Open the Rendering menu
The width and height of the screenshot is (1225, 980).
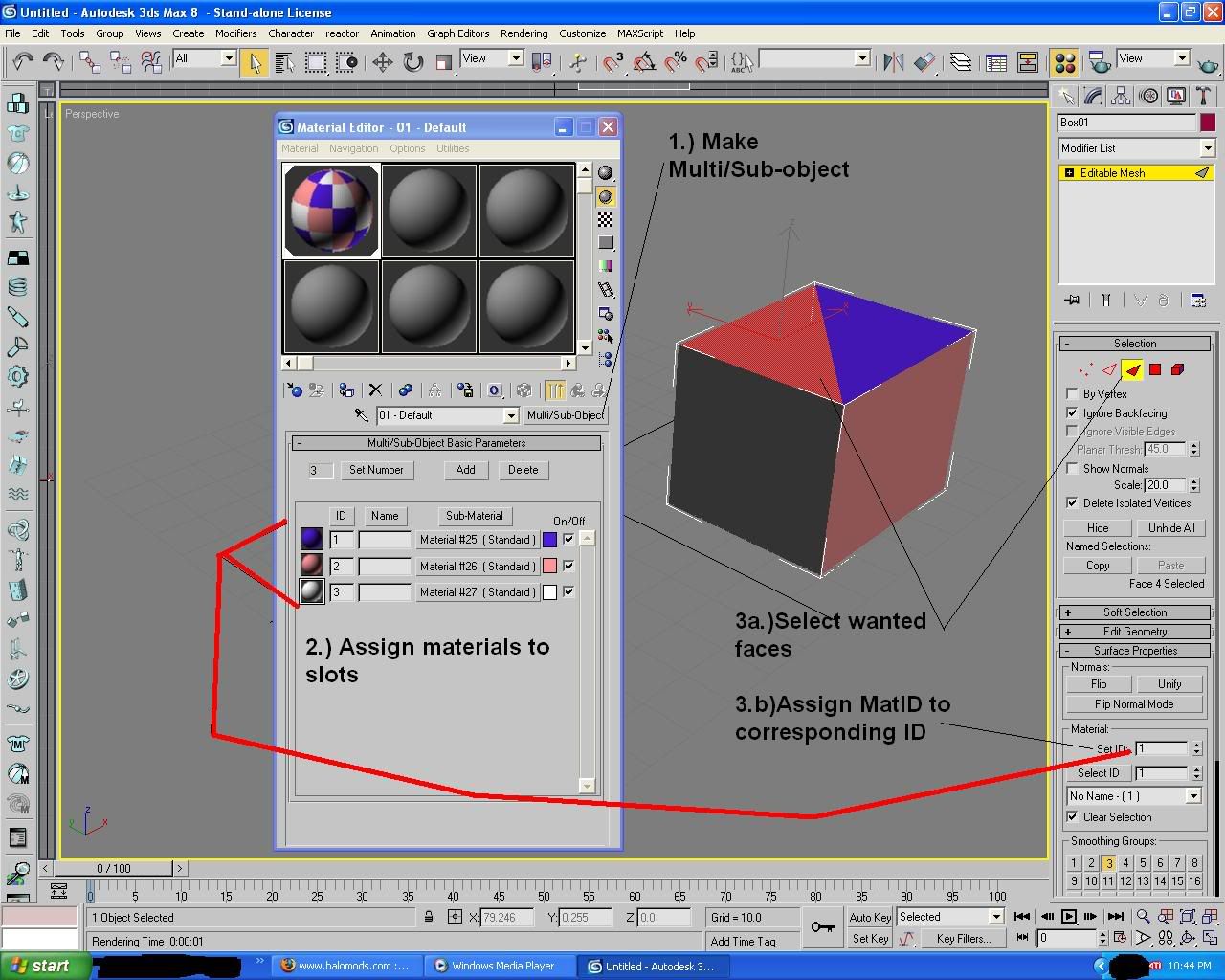pyautogui.click(x=524, y=33)
